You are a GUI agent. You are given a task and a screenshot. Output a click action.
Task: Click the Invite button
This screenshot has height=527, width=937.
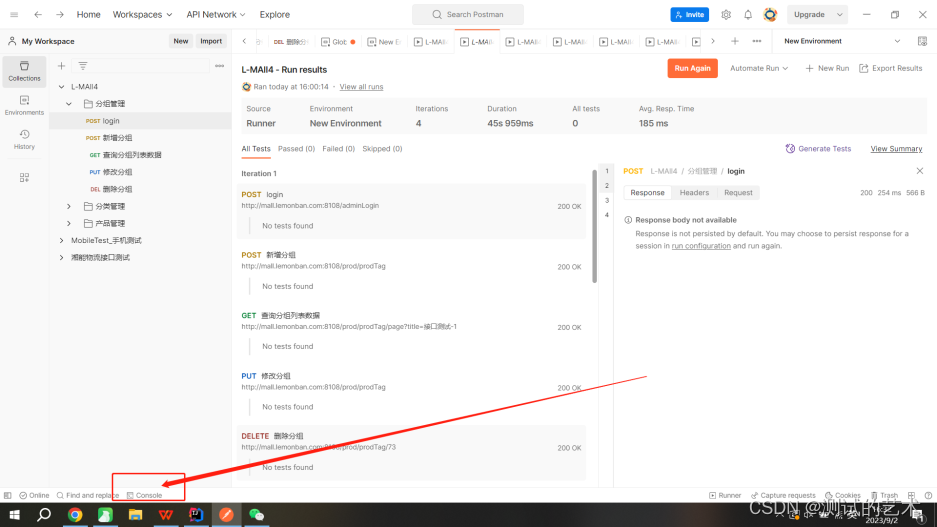[690, 14]
